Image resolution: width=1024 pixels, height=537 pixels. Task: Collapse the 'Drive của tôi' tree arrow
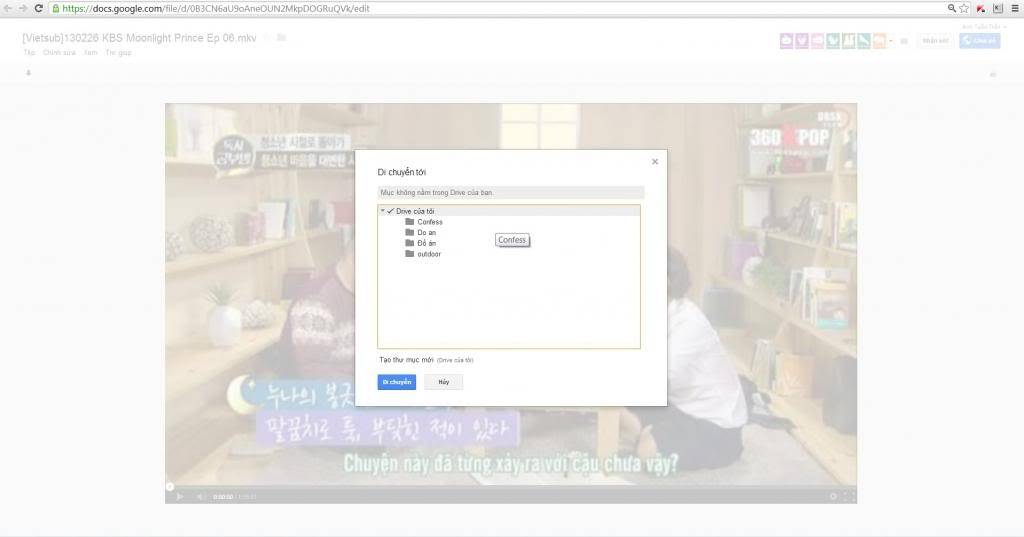click(x=383, y=211)
